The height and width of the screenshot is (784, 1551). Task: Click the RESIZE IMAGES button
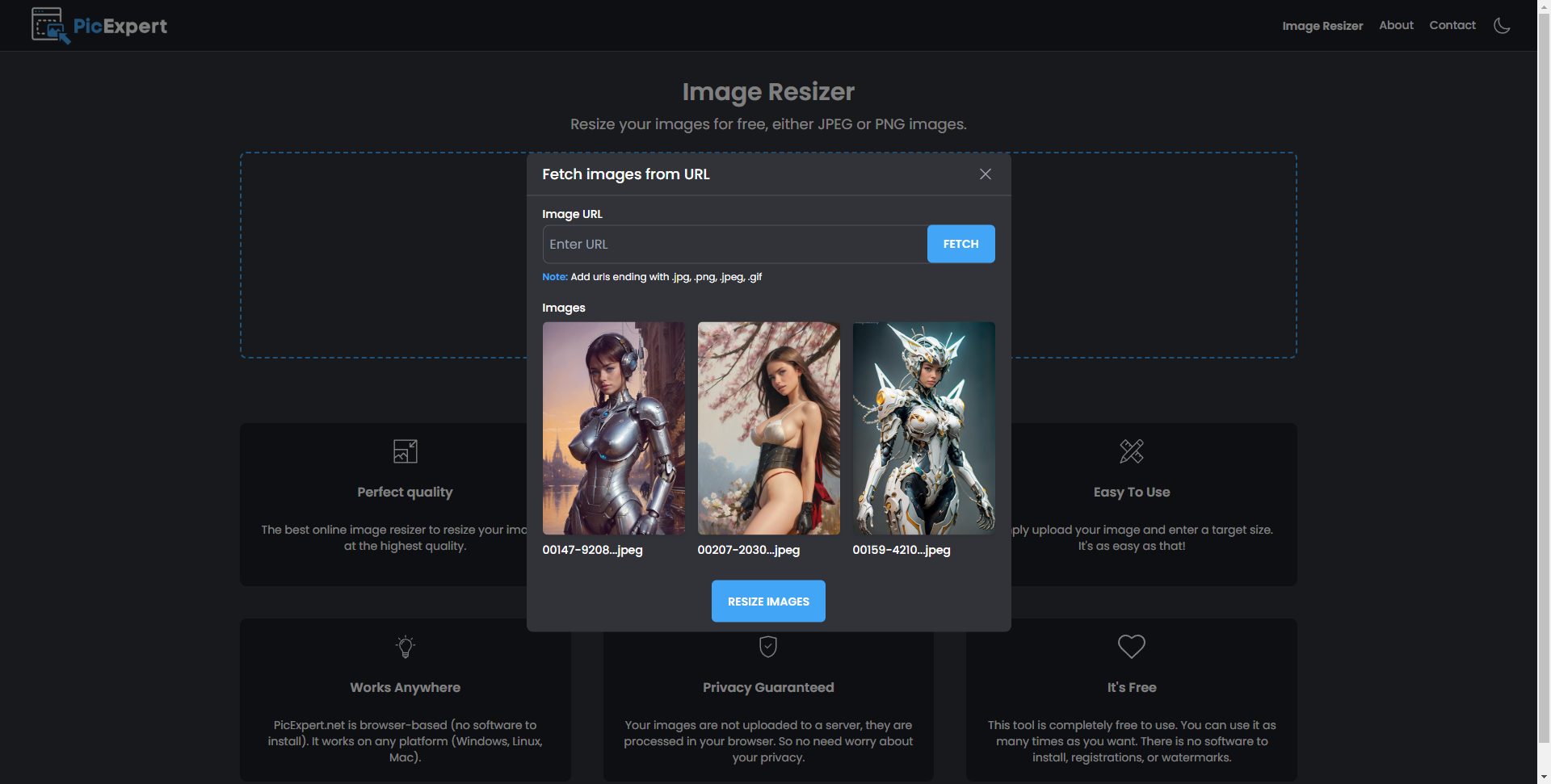tap(768, 602)
